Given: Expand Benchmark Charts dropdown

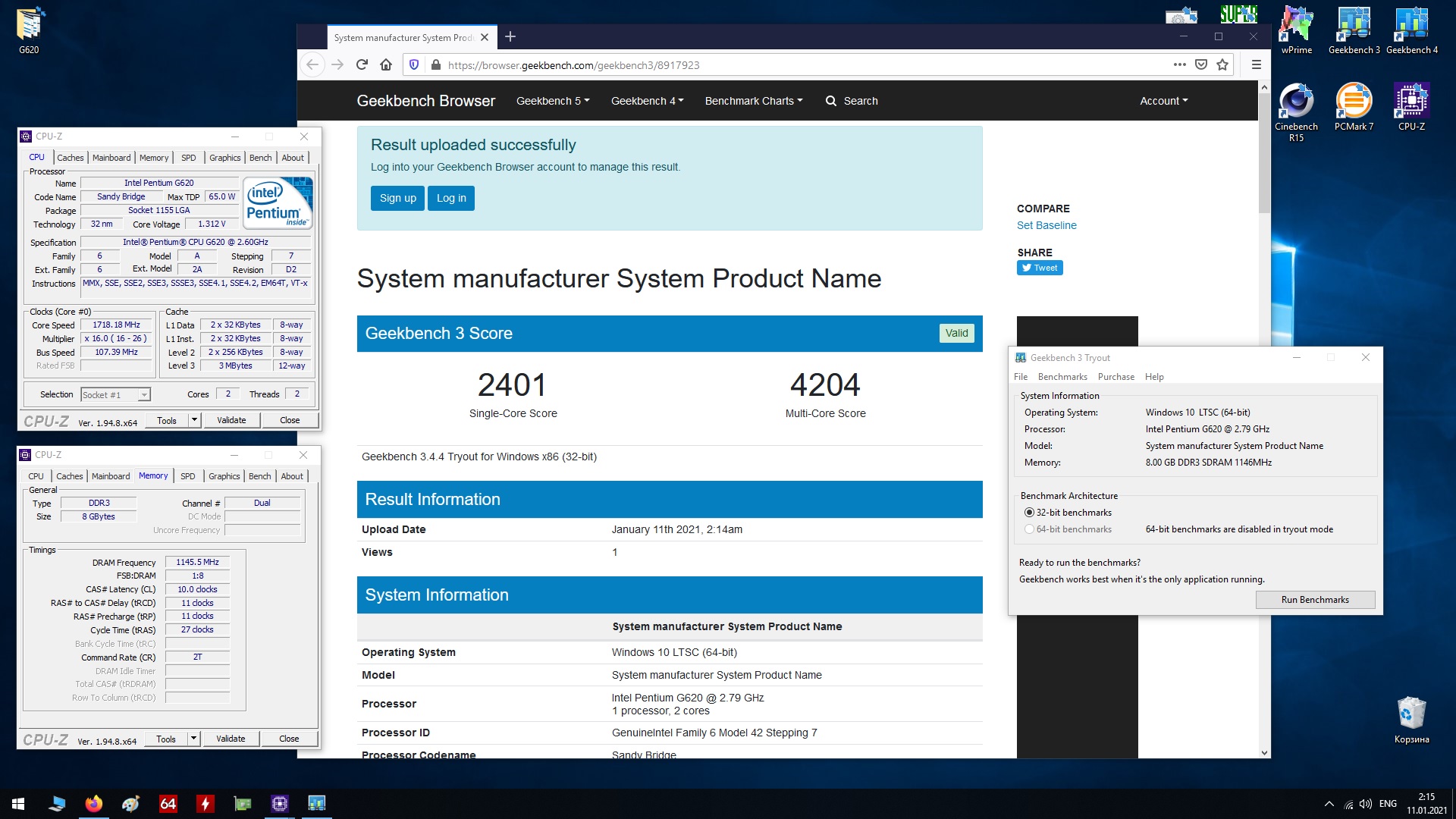Looking at the screenshot, I should click(754, 101).
